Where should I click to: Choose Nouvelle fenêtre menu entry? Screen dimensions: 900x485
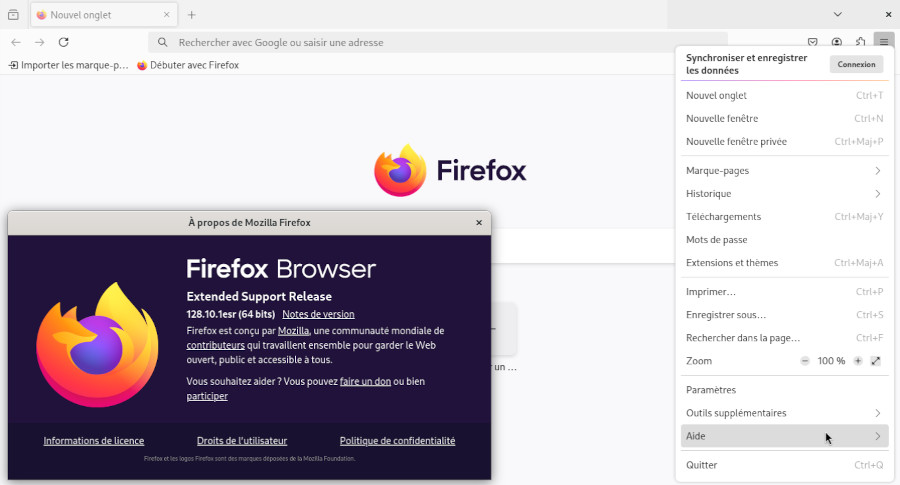pyautogui.click(x=785, y=118)
